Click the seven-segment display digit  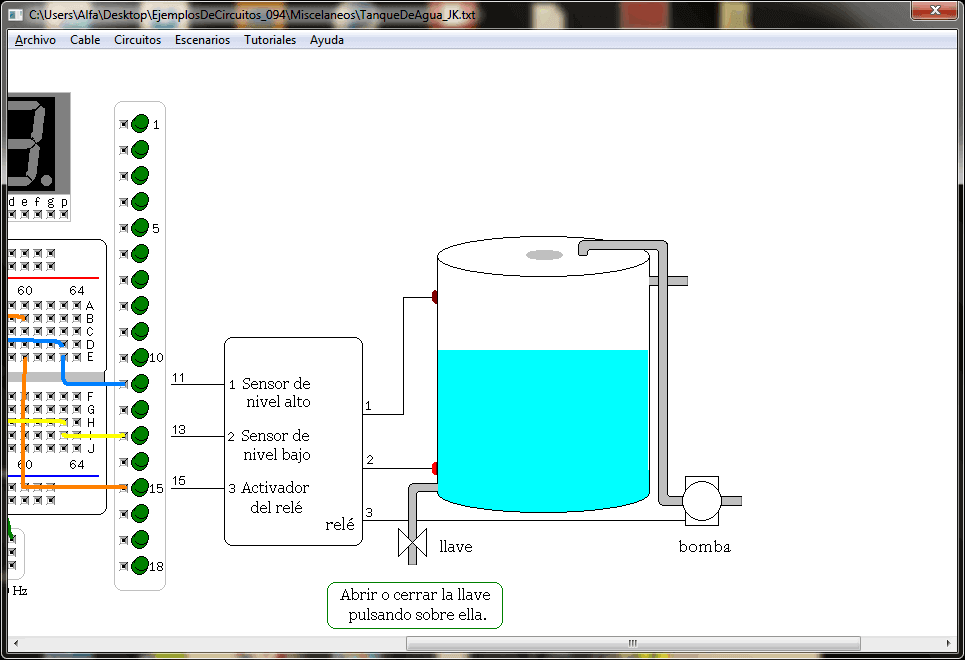tap(29, 142)
